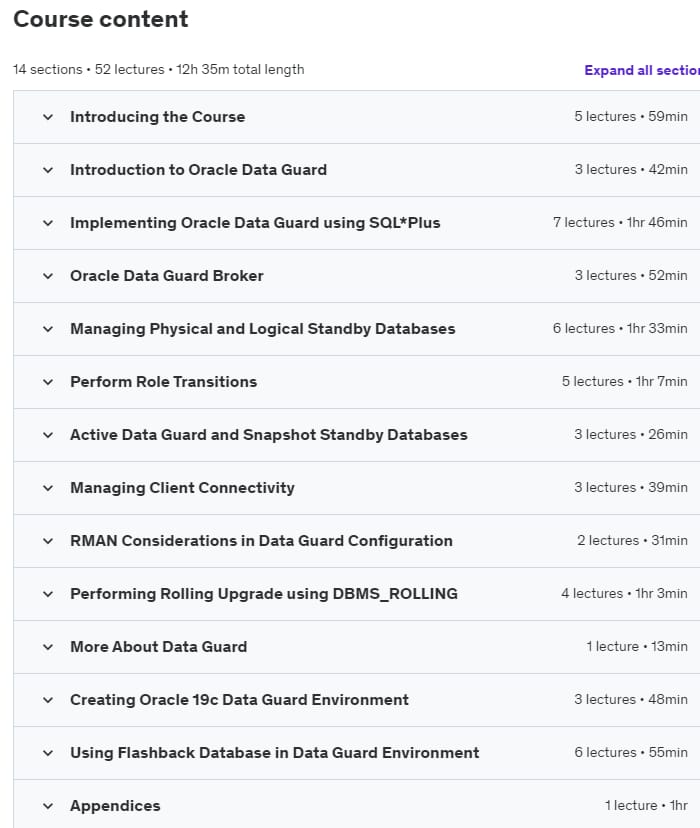Open Using Flashback Database in Data Guard Environment title

click(275, 753)
